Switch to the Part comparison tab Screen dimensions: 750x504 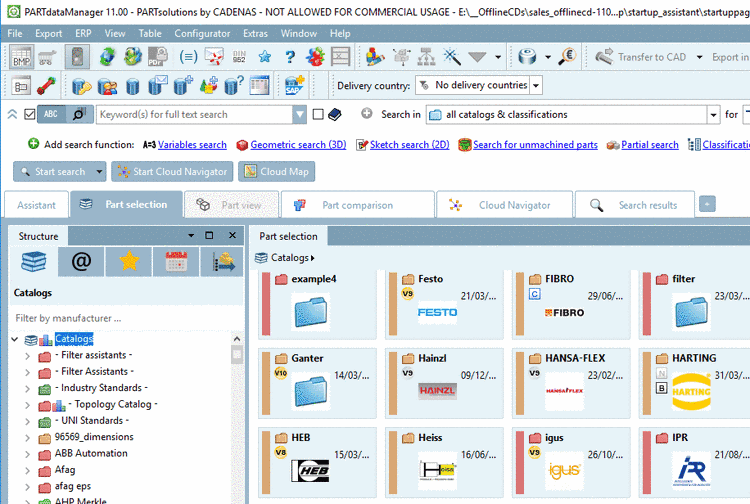click(x=358, y=205)
